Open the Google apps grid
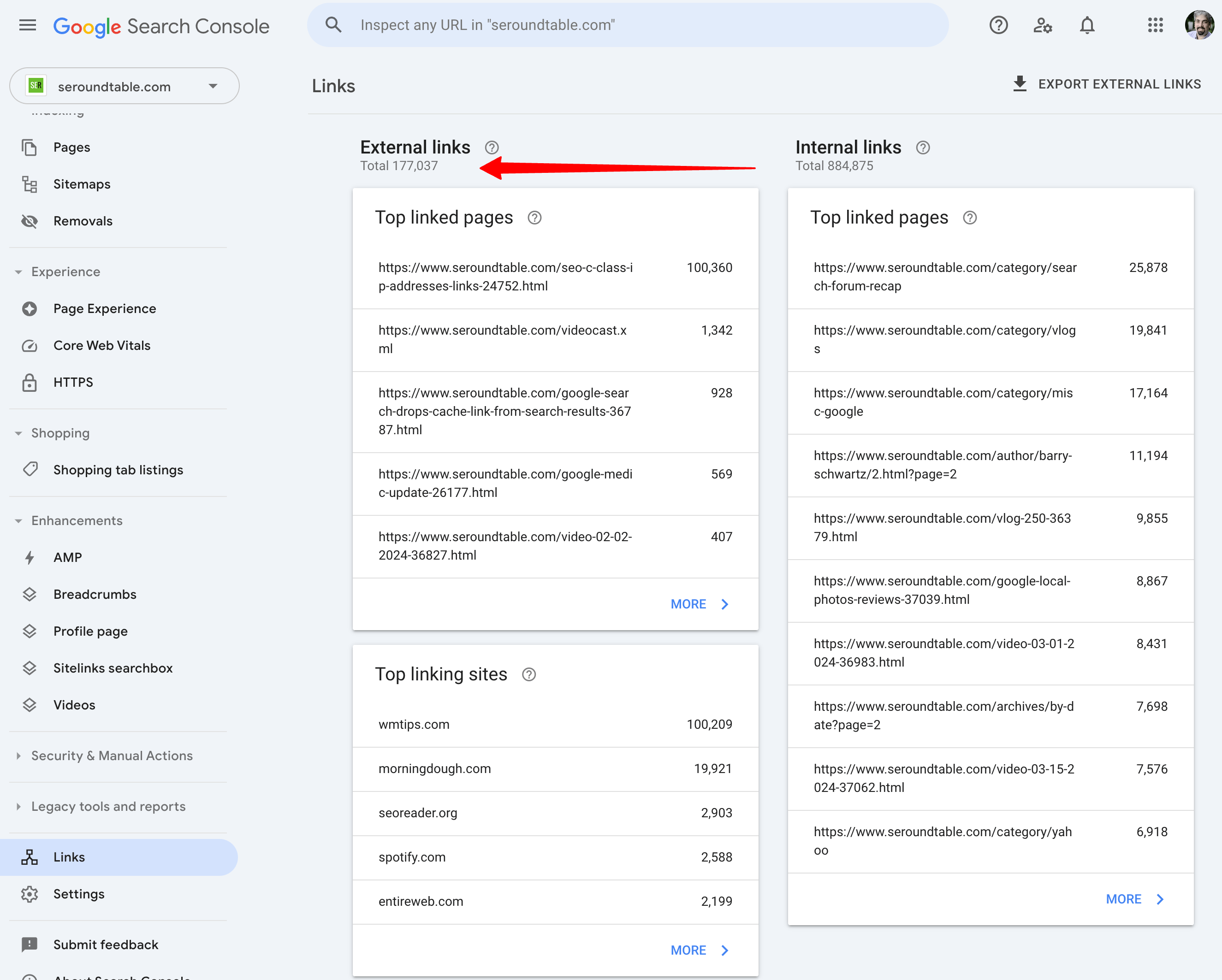This screenshot has width=1222, height=980. 1155,25
